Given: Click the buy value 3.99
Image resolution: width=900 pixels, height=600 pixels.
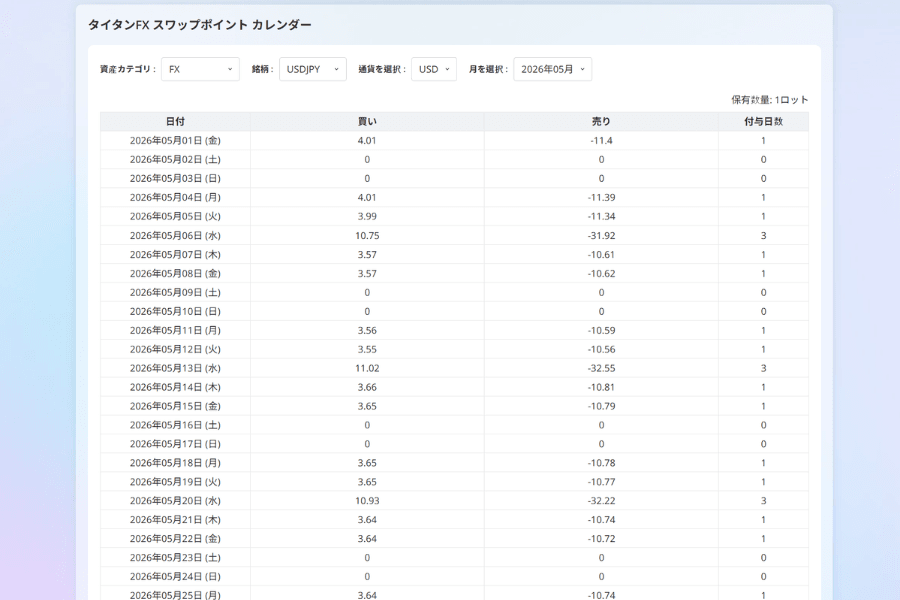Looking at the screenshot, I should (367, 216).
